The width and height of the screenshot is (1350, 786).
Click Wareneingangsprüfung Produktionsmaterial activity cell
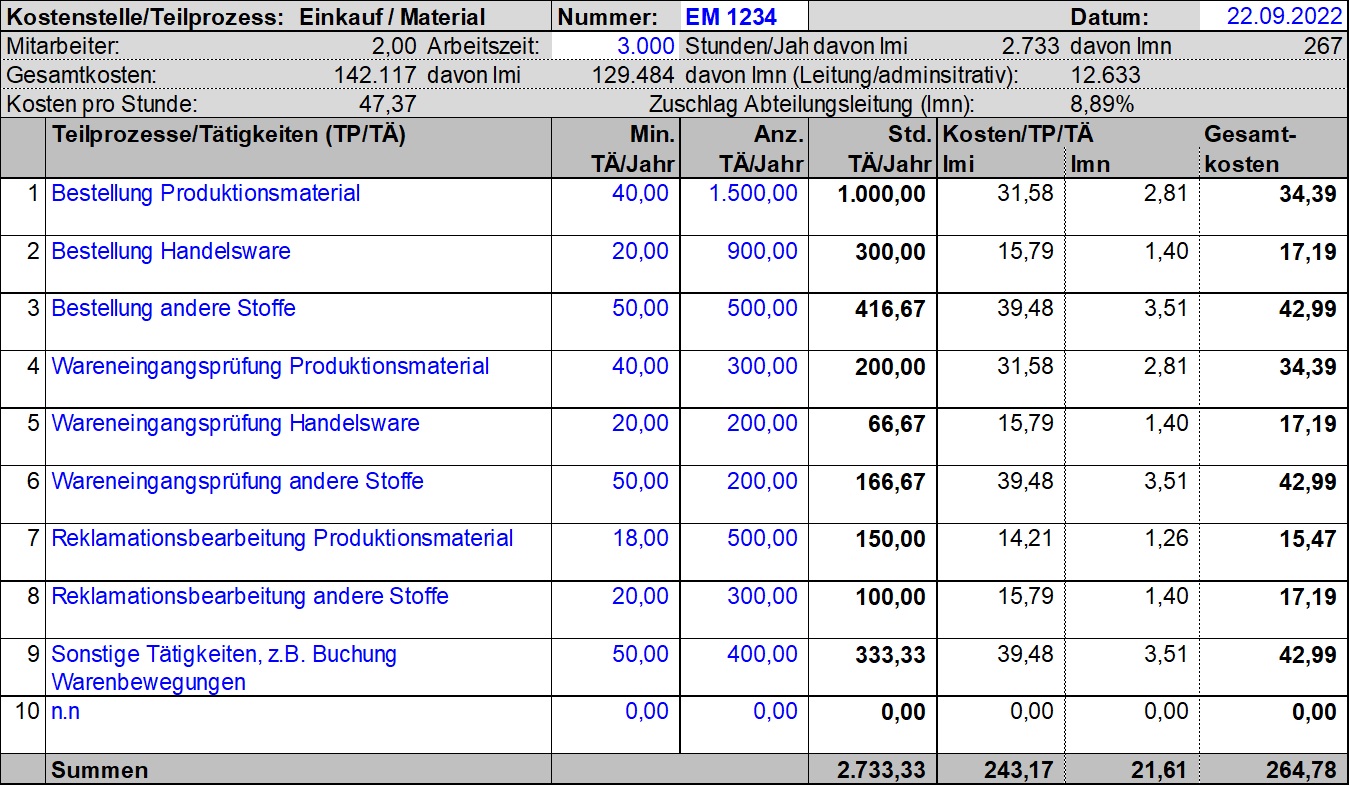(270, 367)
